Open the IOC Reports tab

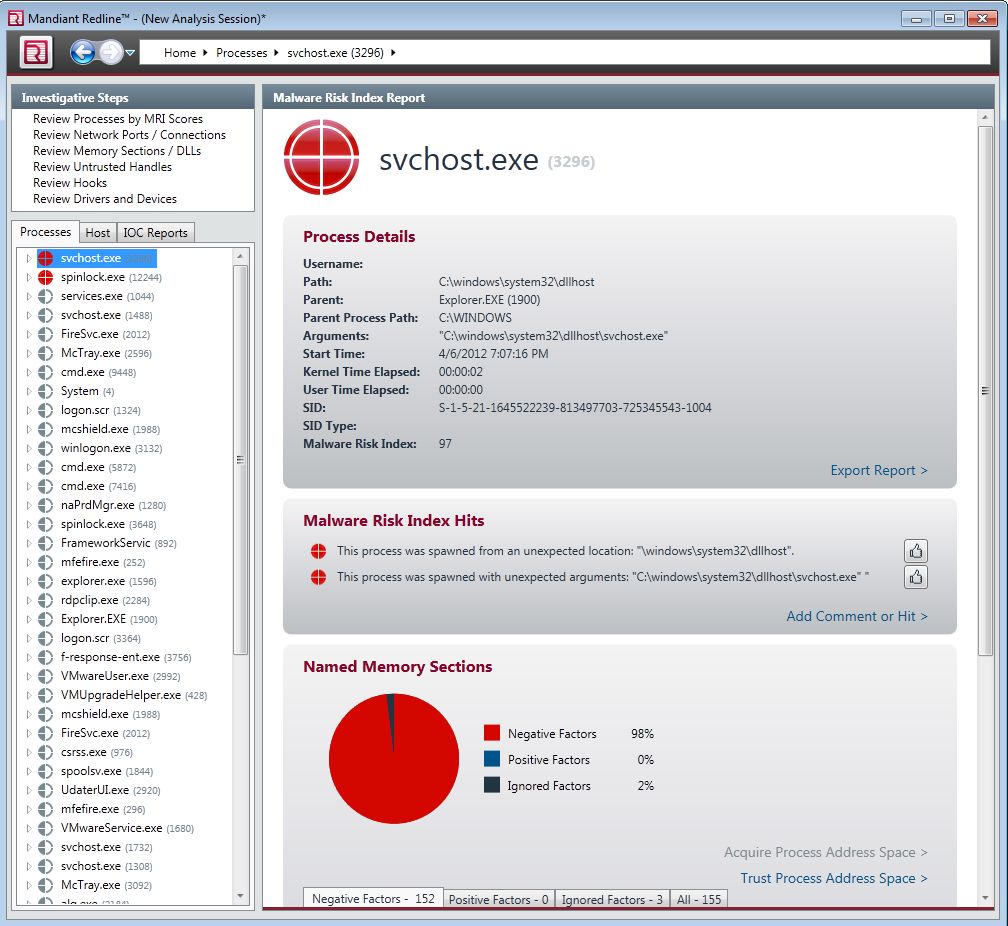point(156,233)
